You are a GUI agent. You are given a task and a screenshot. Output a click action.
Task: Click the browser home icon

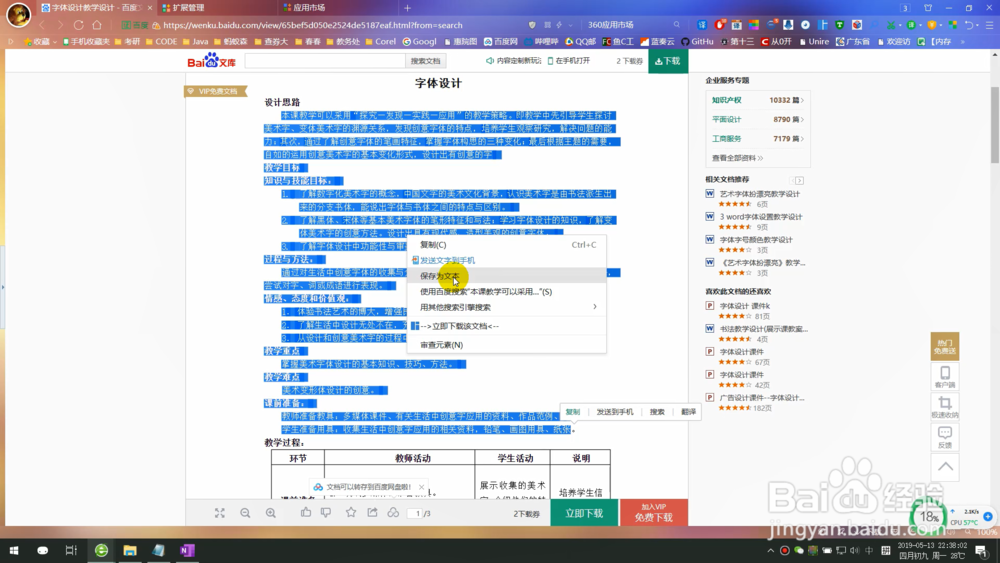pyautogui.click(x=97, y=25)
